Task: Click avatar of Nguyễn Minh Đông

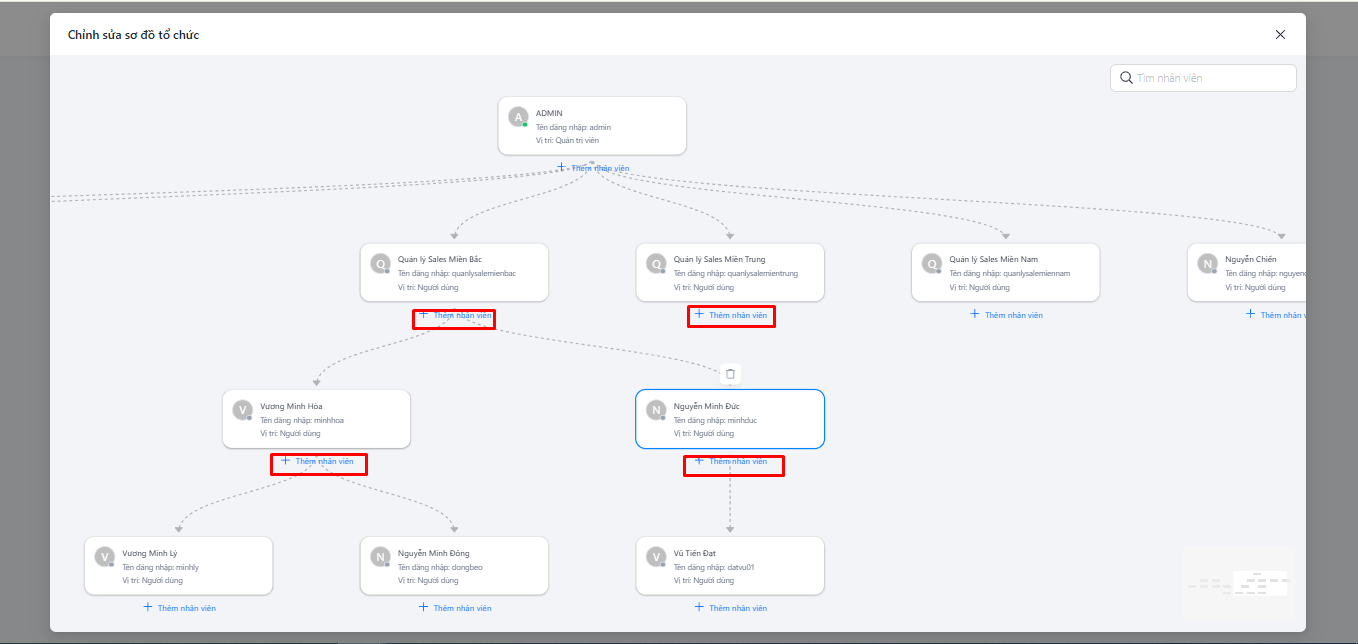Action: coord(380,557)
